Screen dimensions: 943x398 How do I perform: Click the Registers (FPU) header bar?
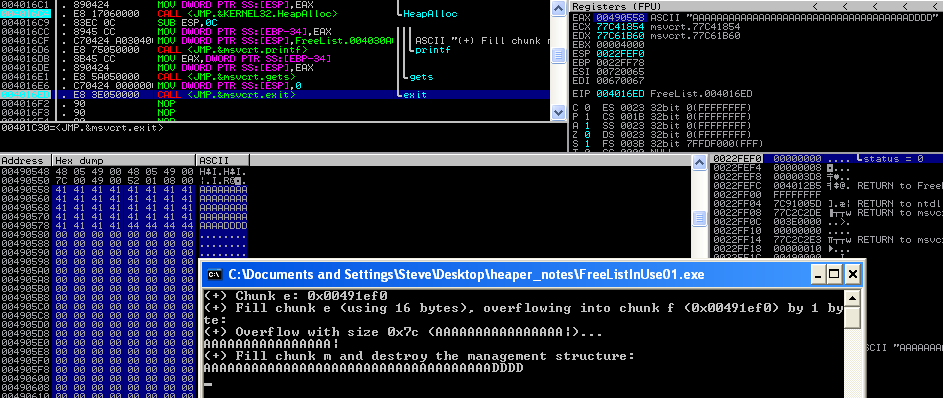tap(756, 6)
